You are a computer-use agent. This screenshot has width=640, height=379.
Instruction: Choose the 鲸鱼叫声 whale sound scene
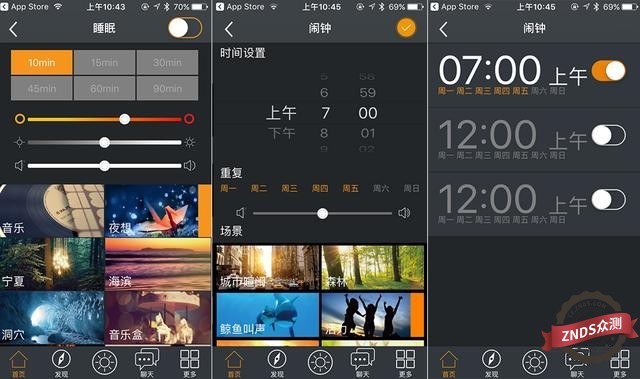pos(268,315)
